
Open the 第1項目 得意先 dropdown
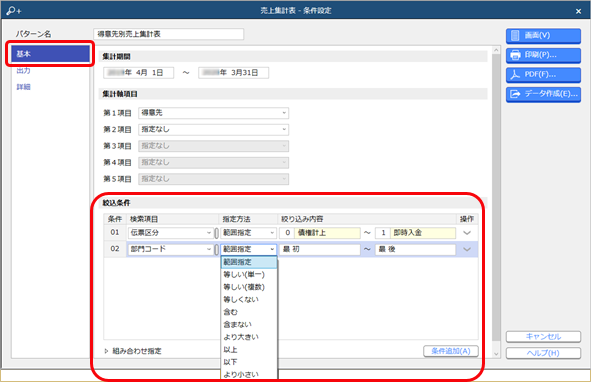[x=213, y=113]
